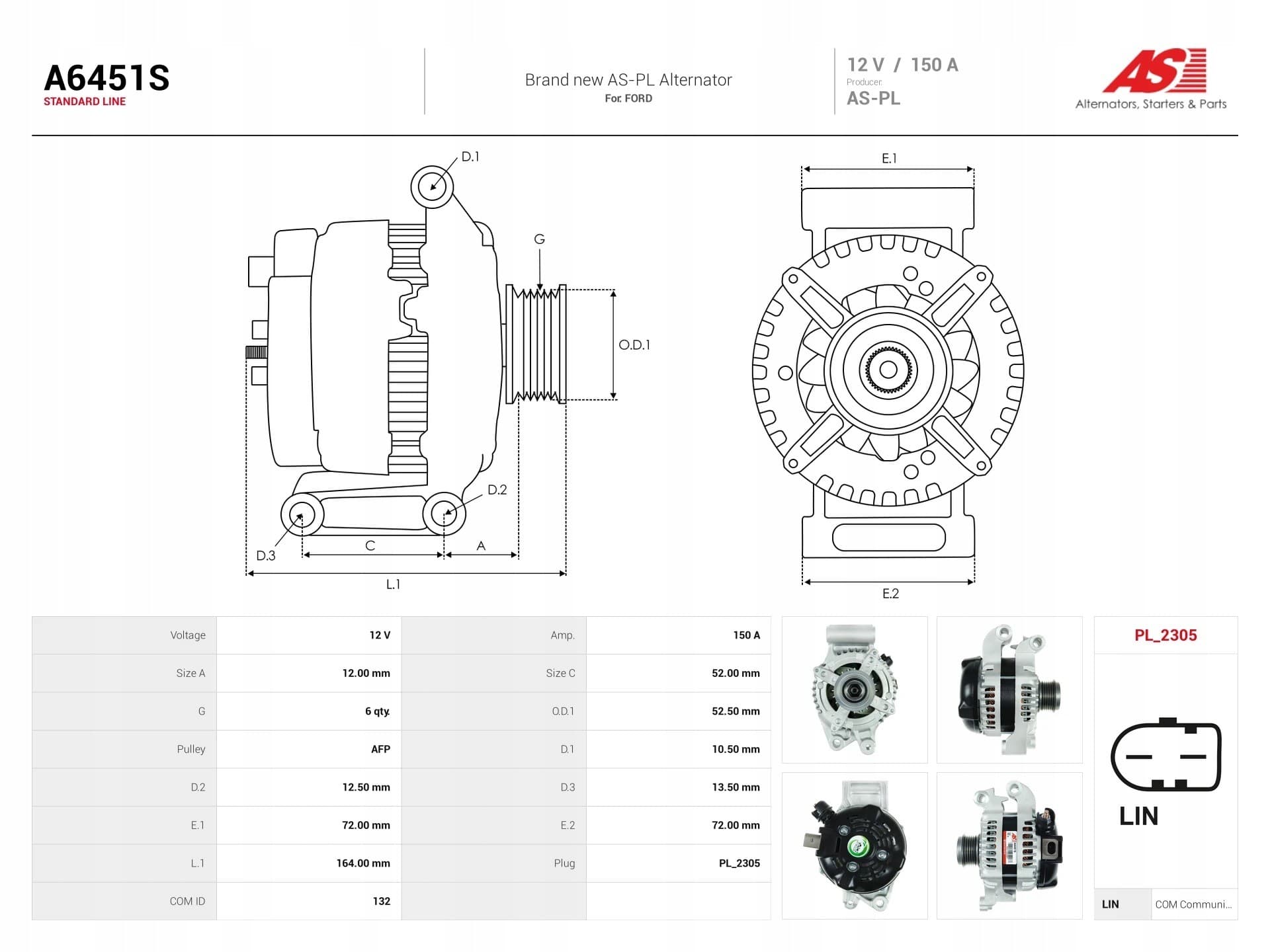
Task: Click the LIN plug connector diagram icon
Action: pyautogui.click(x=1165, y=754)
